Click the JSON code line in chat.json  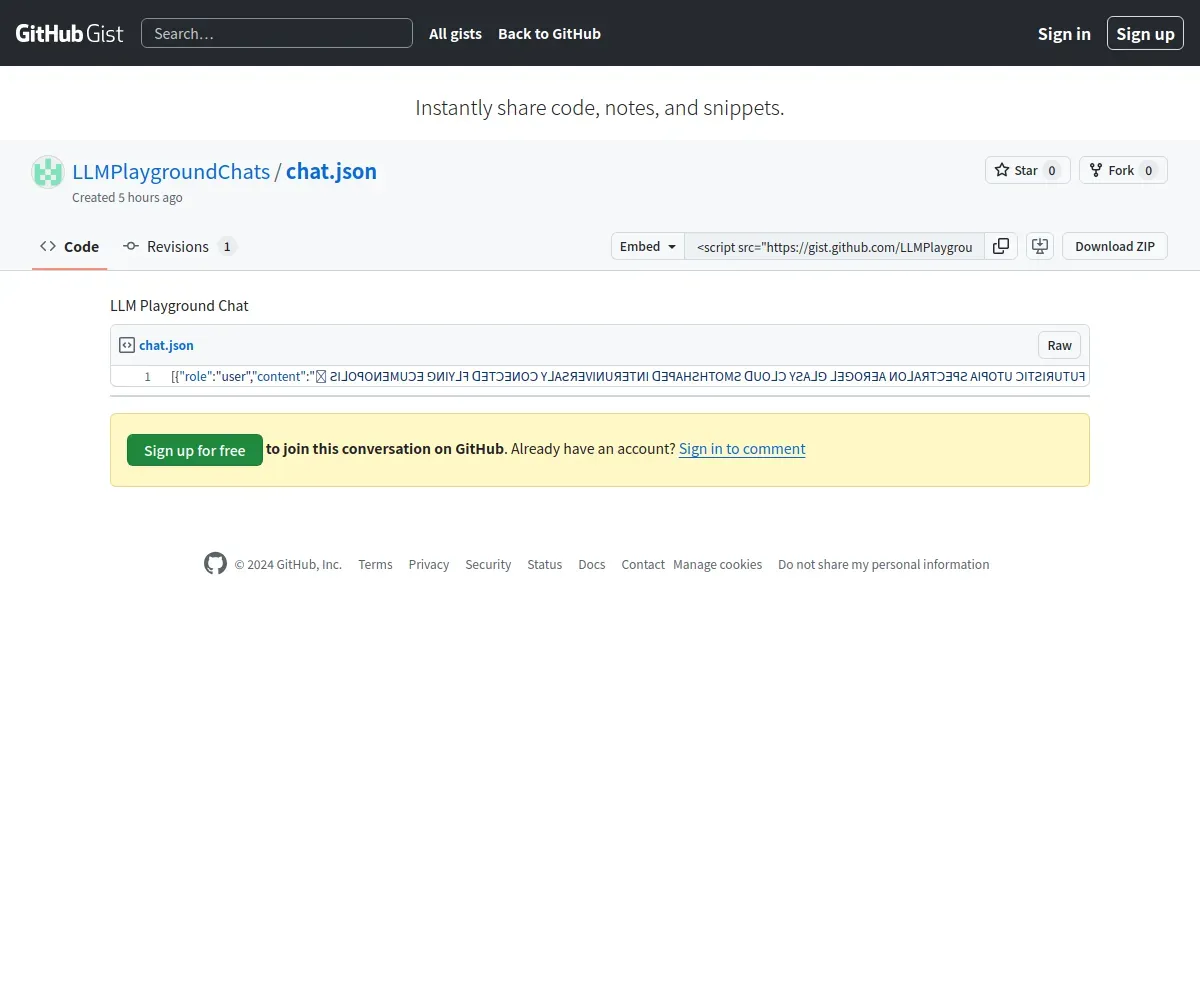(628, 376)
